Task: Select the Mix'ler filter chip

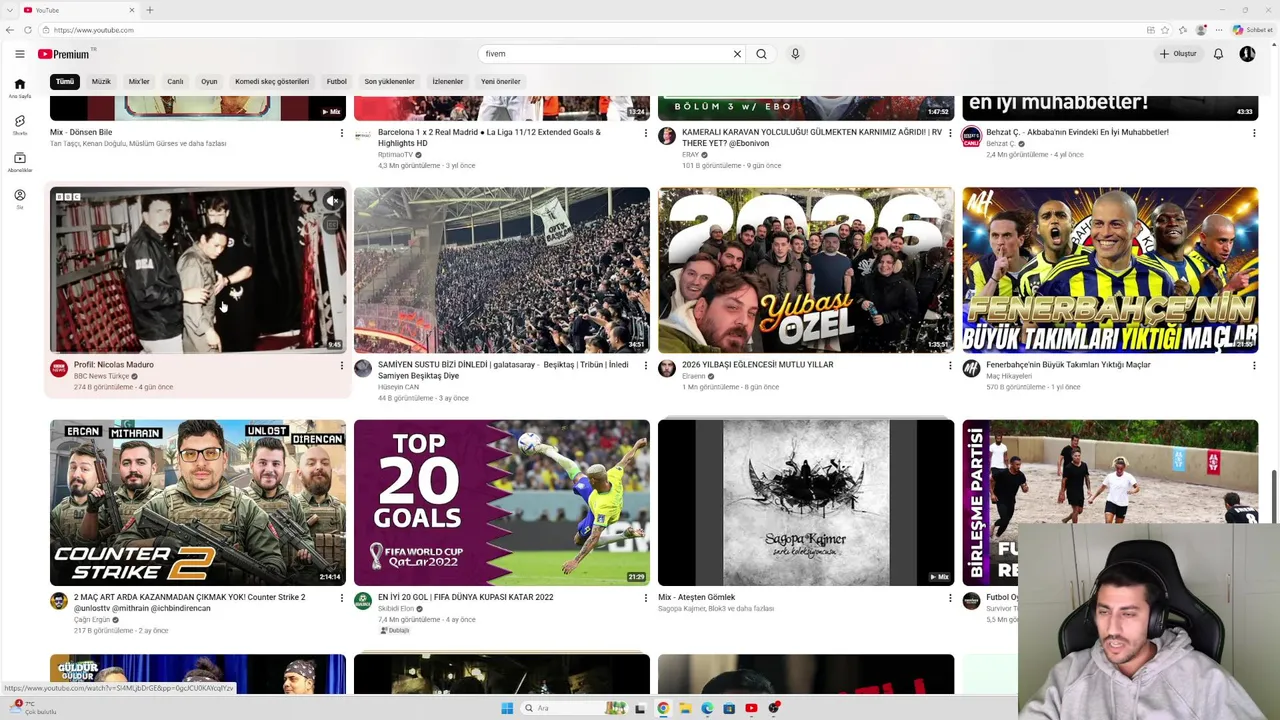Action: 139,82
